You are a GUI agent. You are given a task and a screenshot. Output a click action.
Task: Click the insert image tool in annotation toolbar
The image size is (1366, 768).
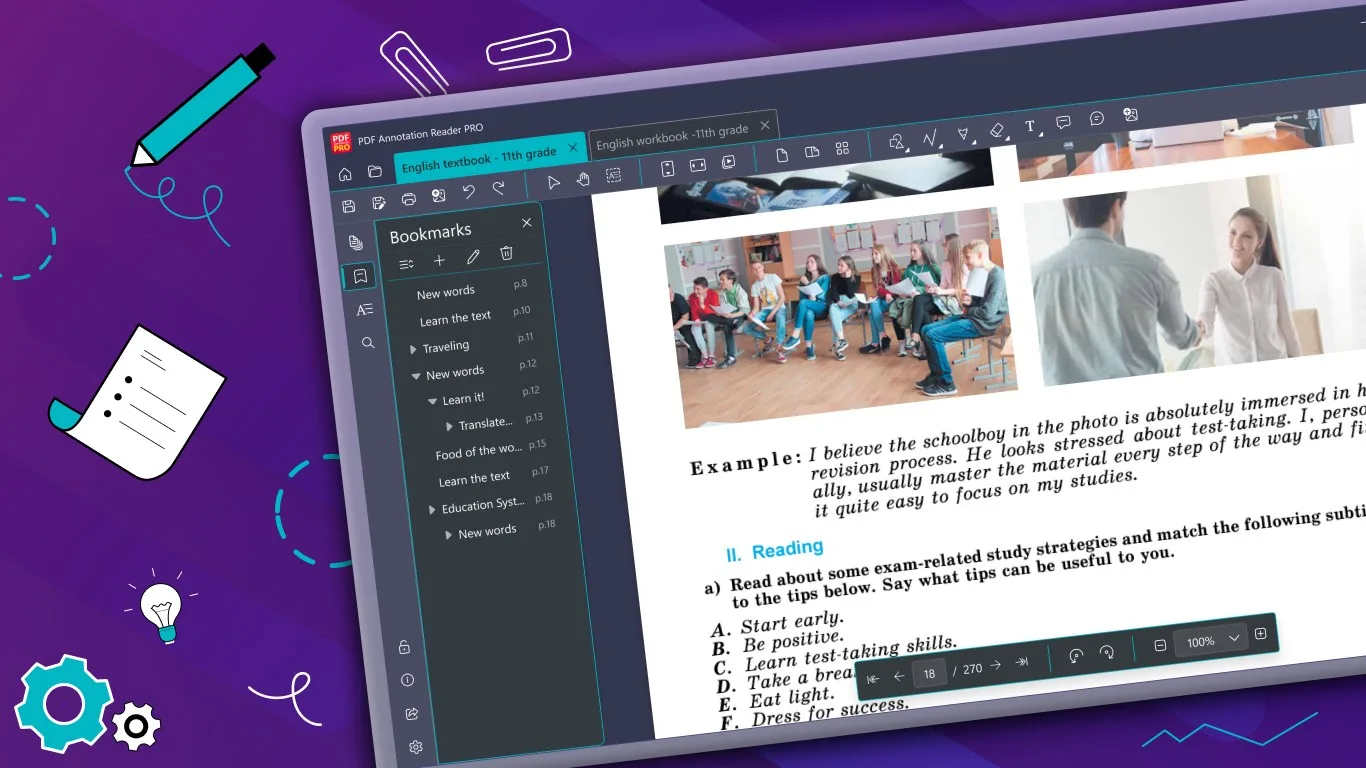[x=1130, y=114]
